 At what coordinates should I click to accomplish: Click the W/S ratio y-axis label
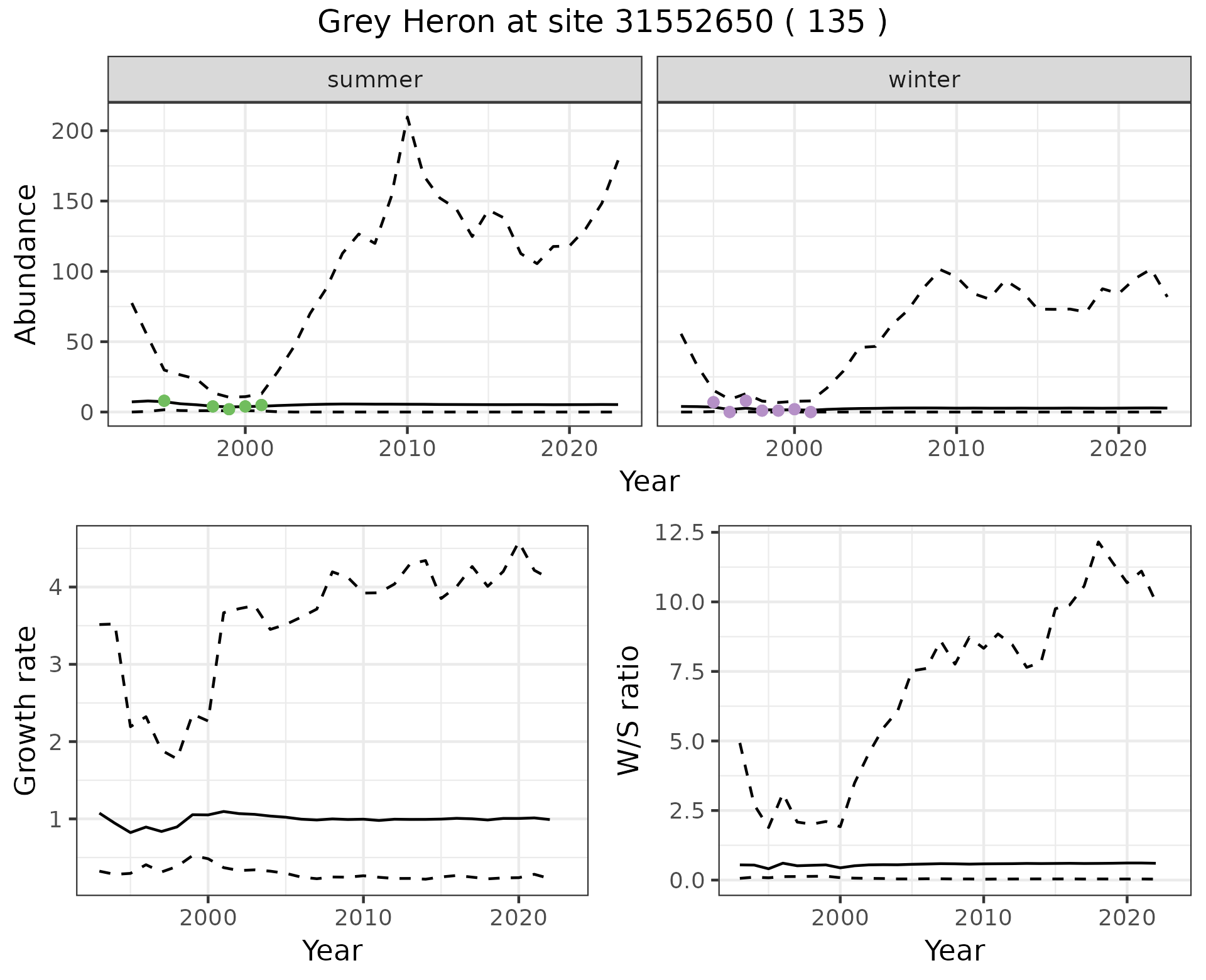tap(629, 710)
